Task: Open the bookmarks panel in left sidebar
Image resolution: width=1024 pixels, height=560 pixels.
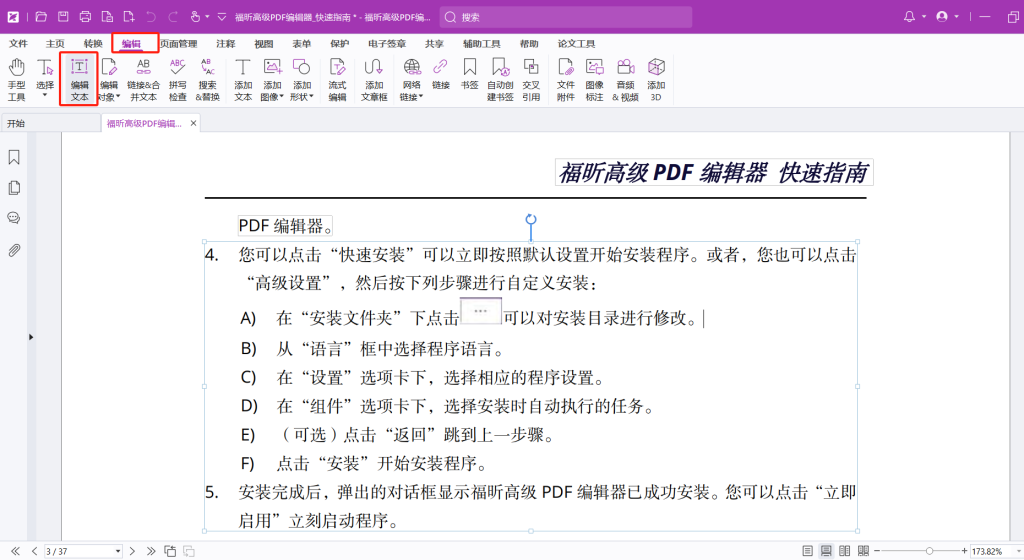Action: tap(14, 157)
